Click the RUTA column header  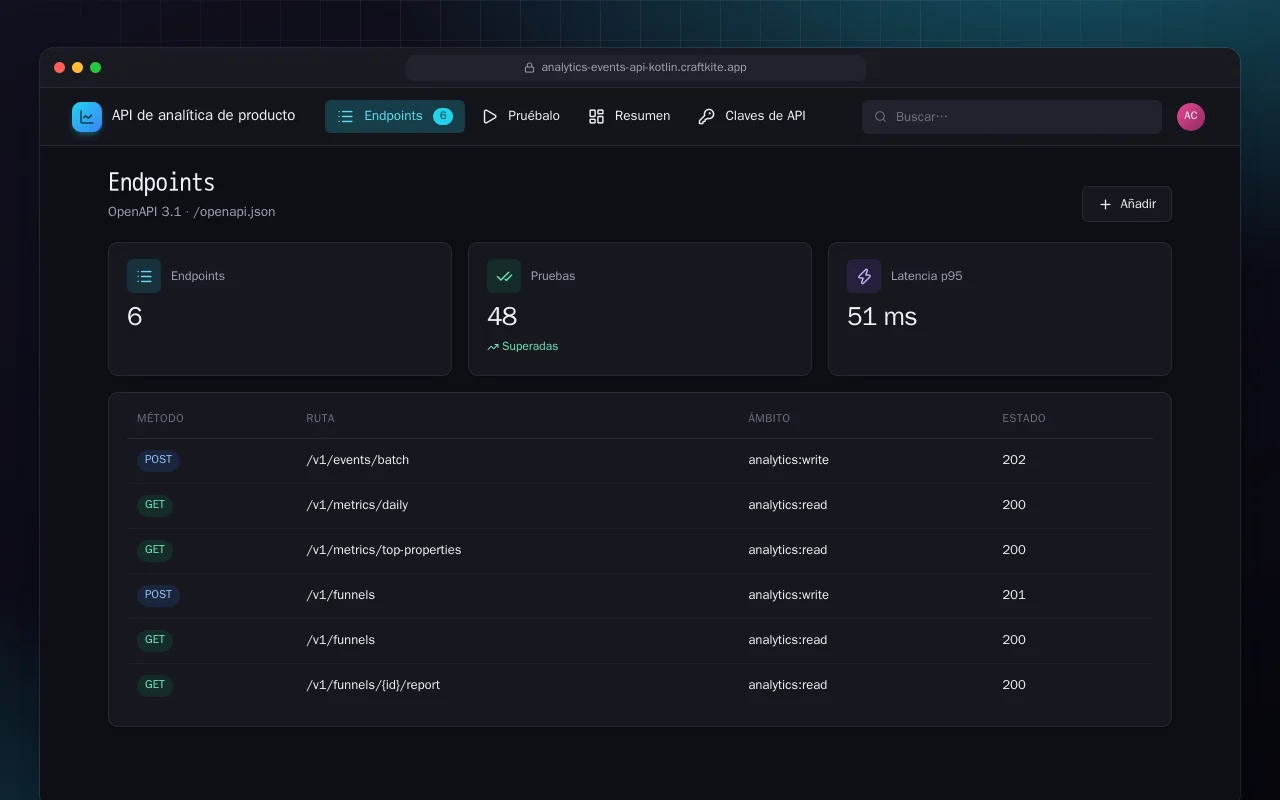tap(320, 418)
